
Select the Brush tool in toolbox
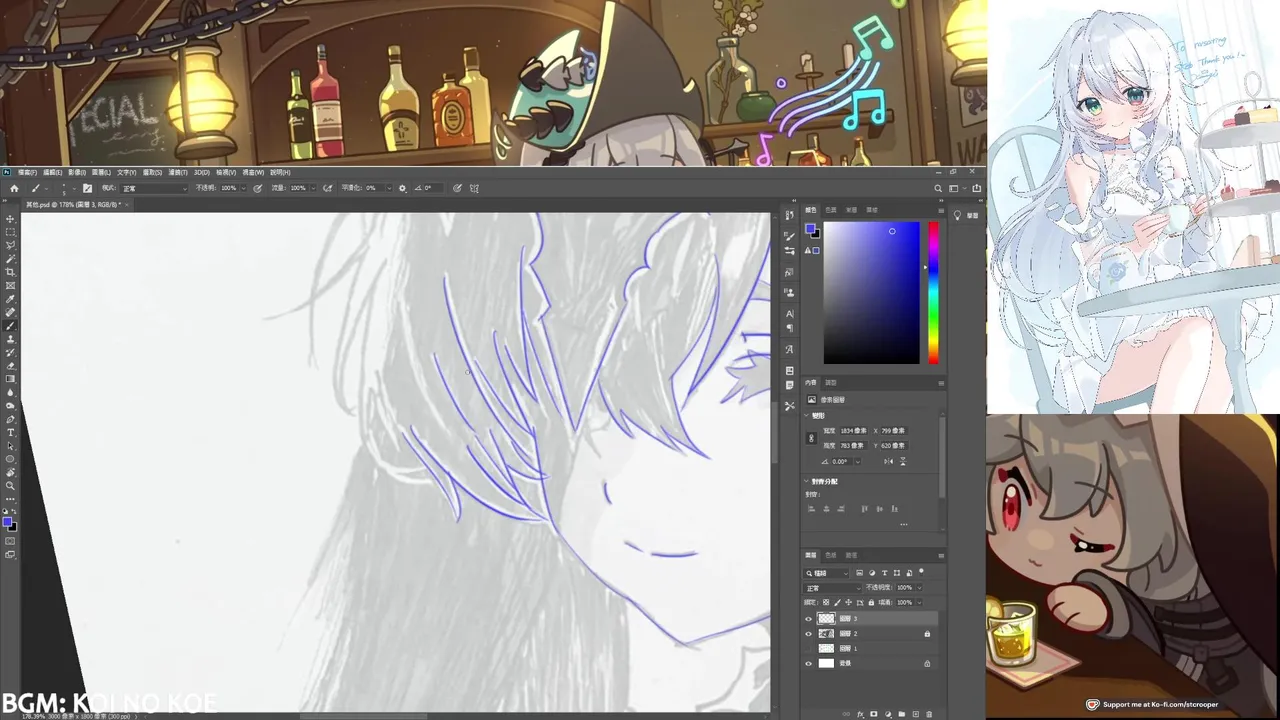[10, 326]
